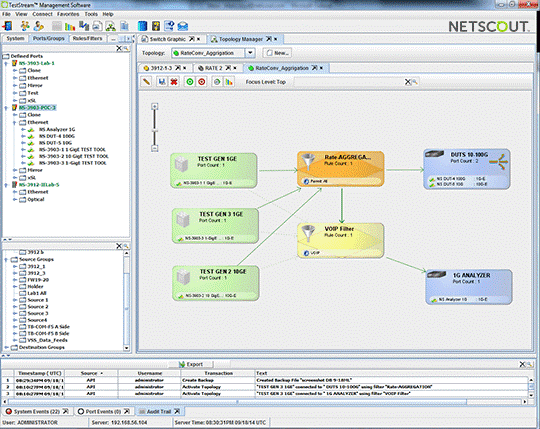Click the Export button in audit trail
The width and height of the screenshot is (540, 429).
click(191, 364)
